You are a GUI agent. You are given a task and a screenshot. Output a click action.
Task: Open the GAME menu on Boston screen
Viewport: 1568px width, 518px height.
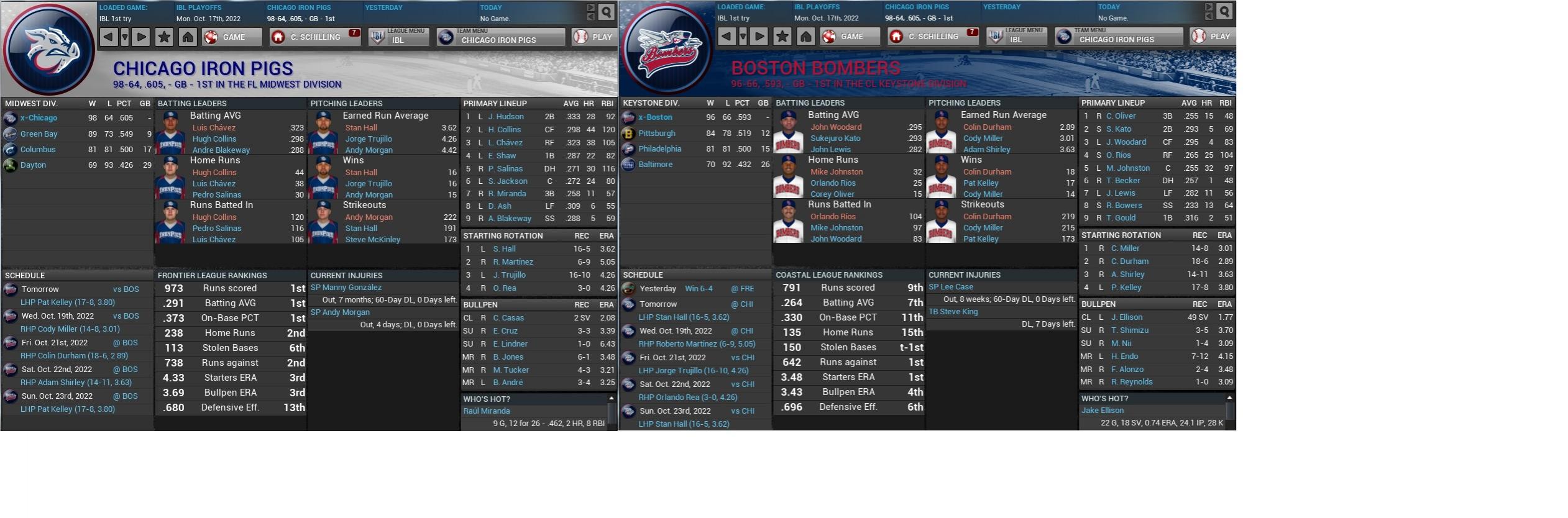click(x=850, y=37)
